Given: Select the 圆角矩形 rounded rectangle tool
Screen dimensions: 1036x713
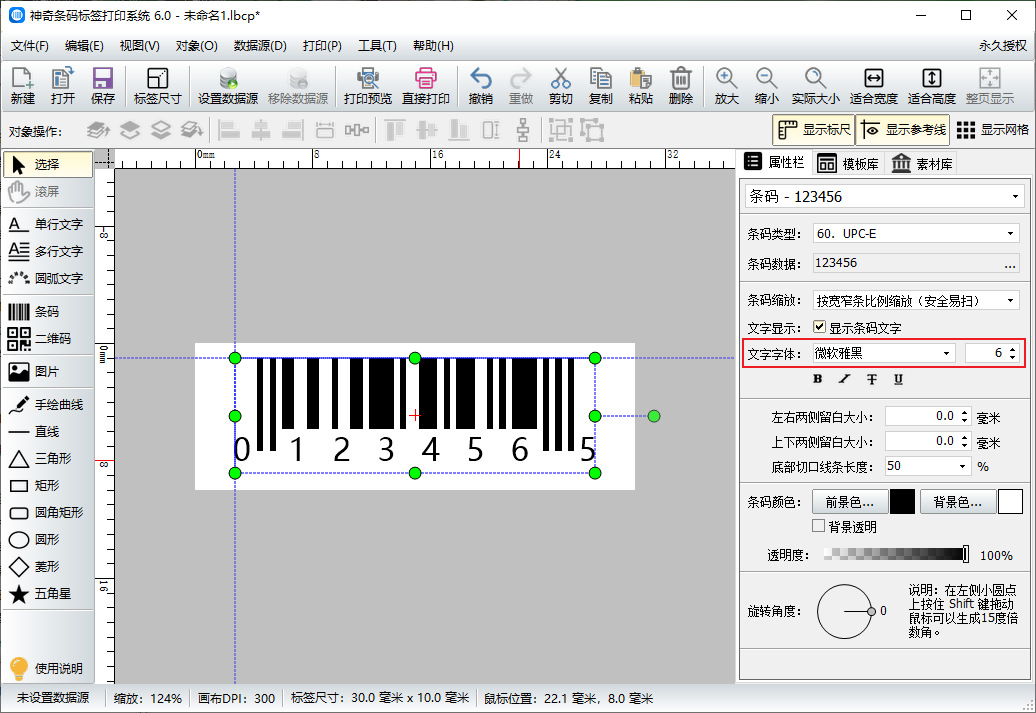Looking at the screenshot, I should click(x=48, y=512).
